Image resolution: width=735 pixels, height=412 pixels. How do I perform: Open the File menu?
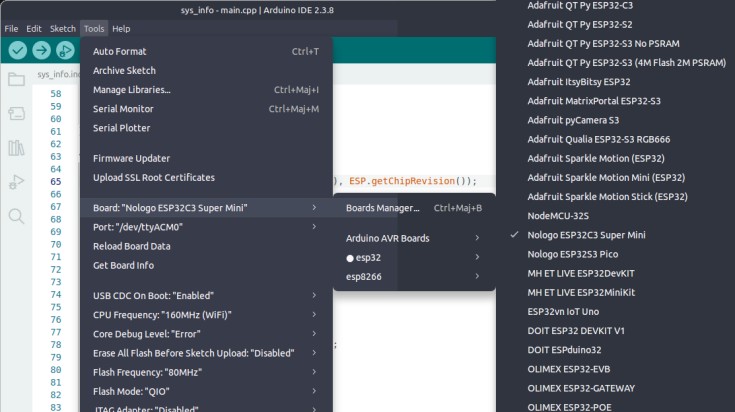(11, 29)
